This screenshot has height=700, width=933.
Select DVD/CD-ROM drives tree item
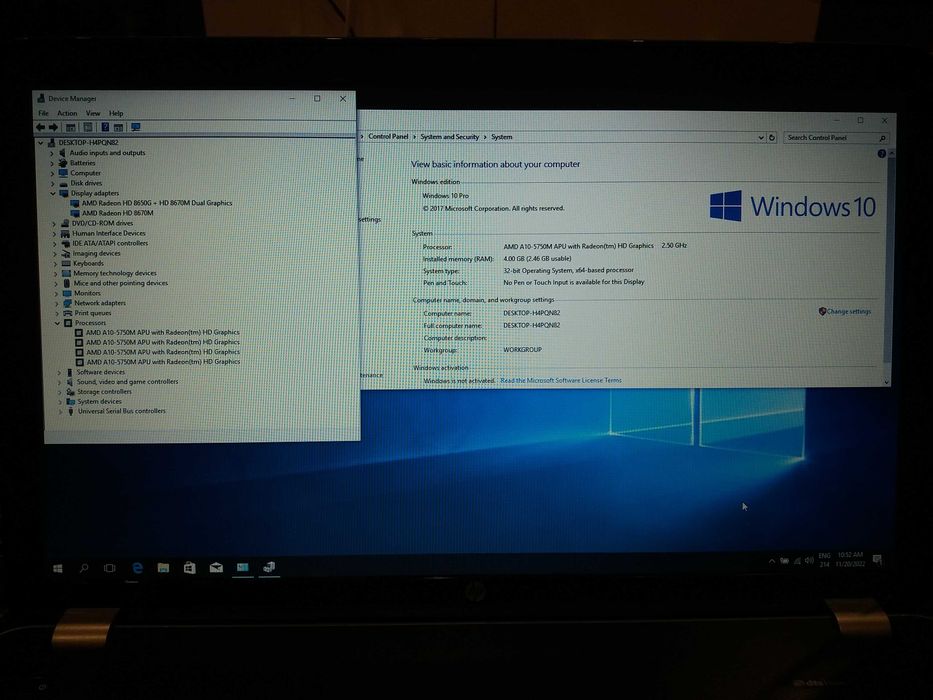102,223
